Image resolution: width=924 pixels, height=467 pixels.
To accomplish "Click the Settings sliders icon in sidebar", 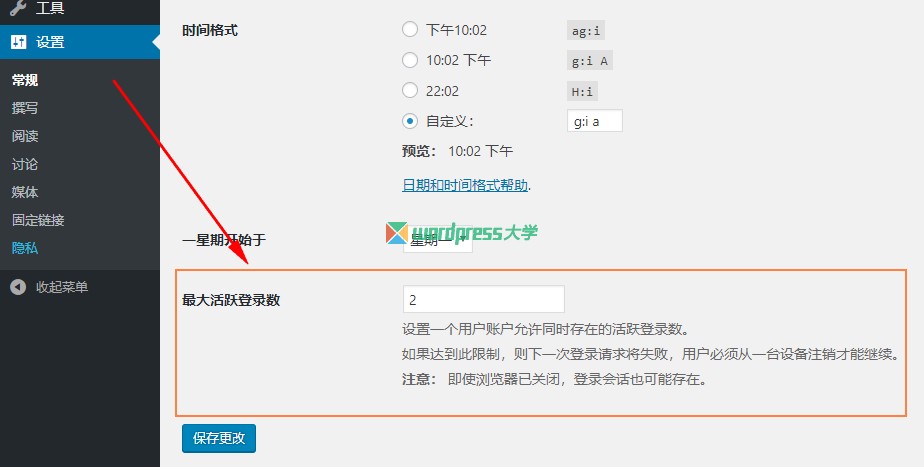I will [x=18, y=42].
